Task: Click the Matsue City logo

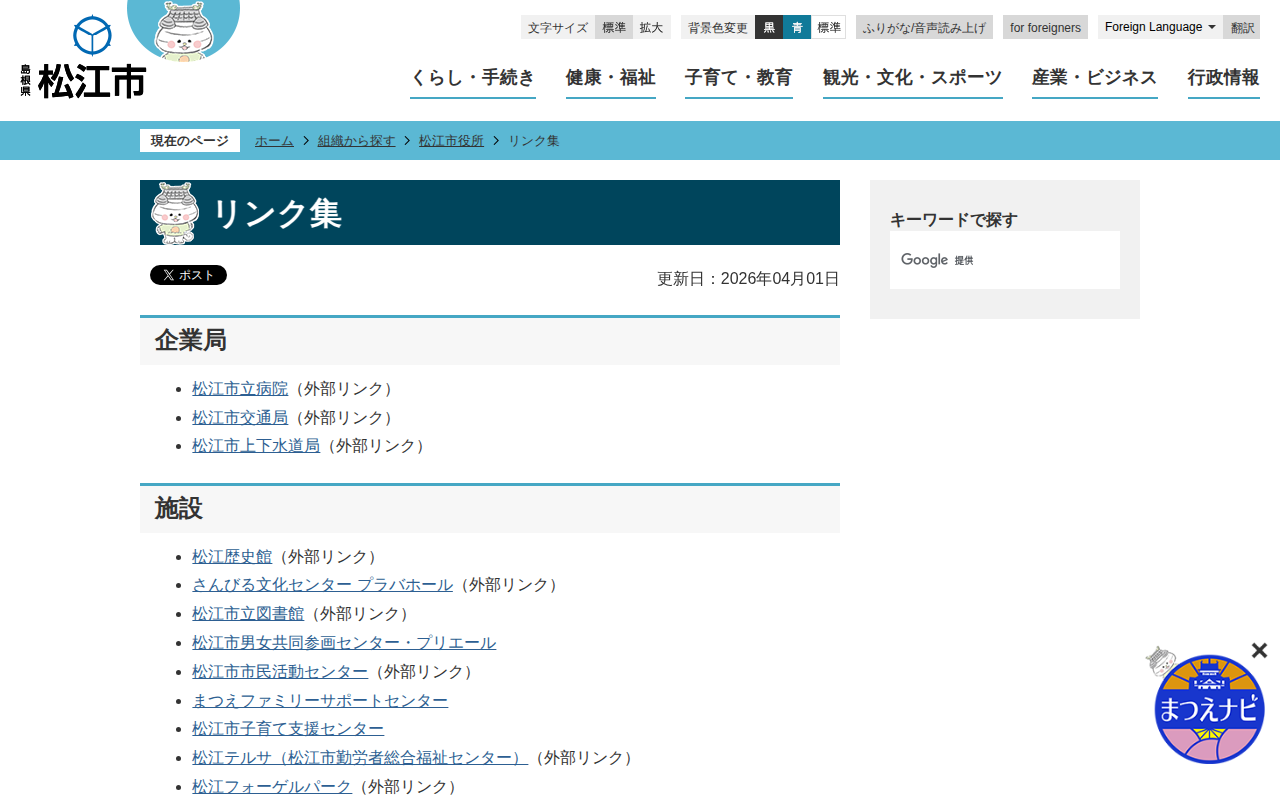Action: point(83,58)
